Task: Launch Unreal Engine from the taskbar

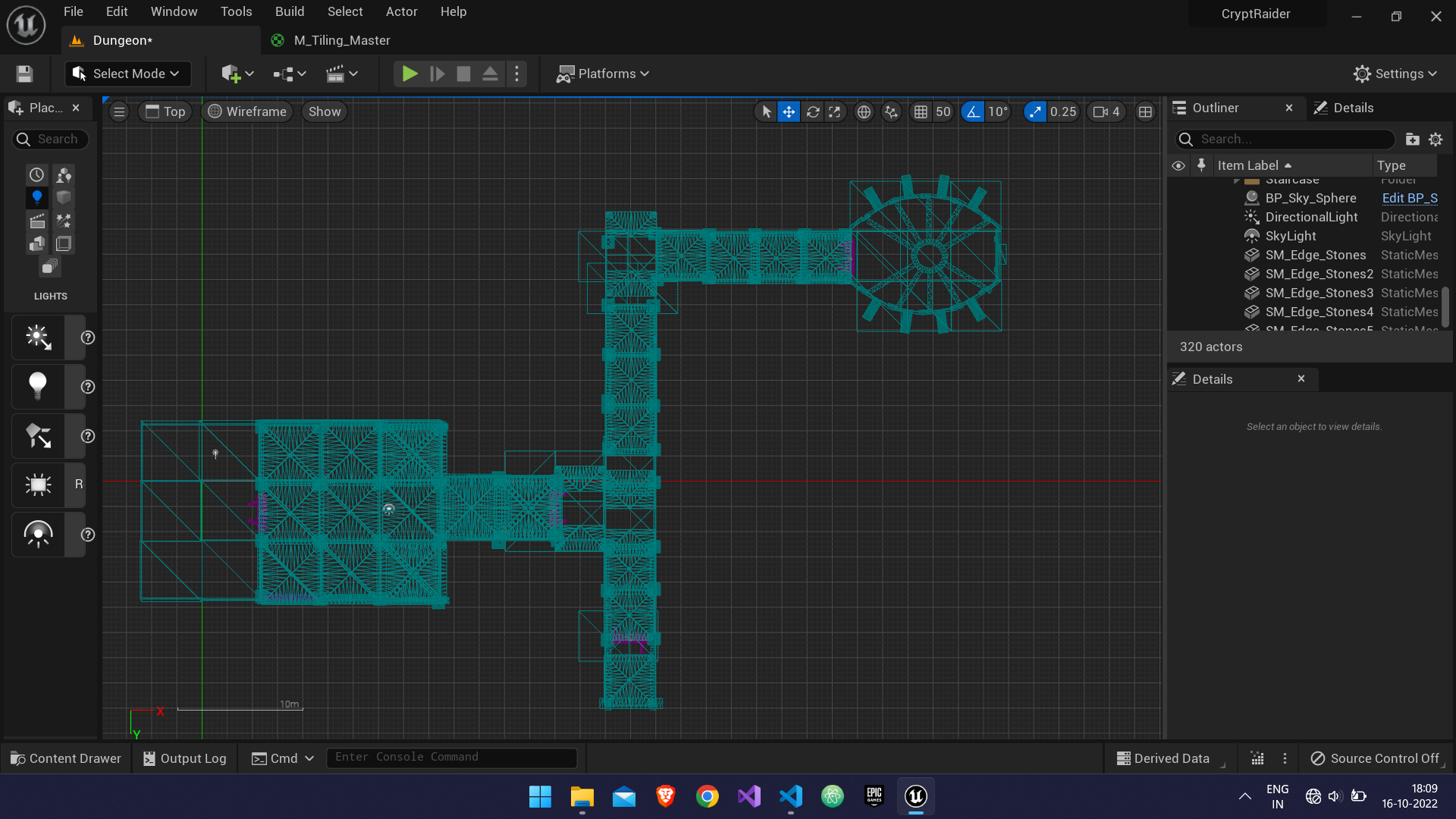Action: [915, 796]
